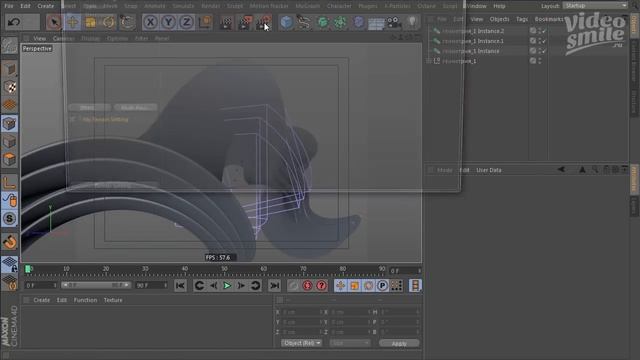Open the Help menu
Viewport: 640px width, 360px height.
(499, 6)
